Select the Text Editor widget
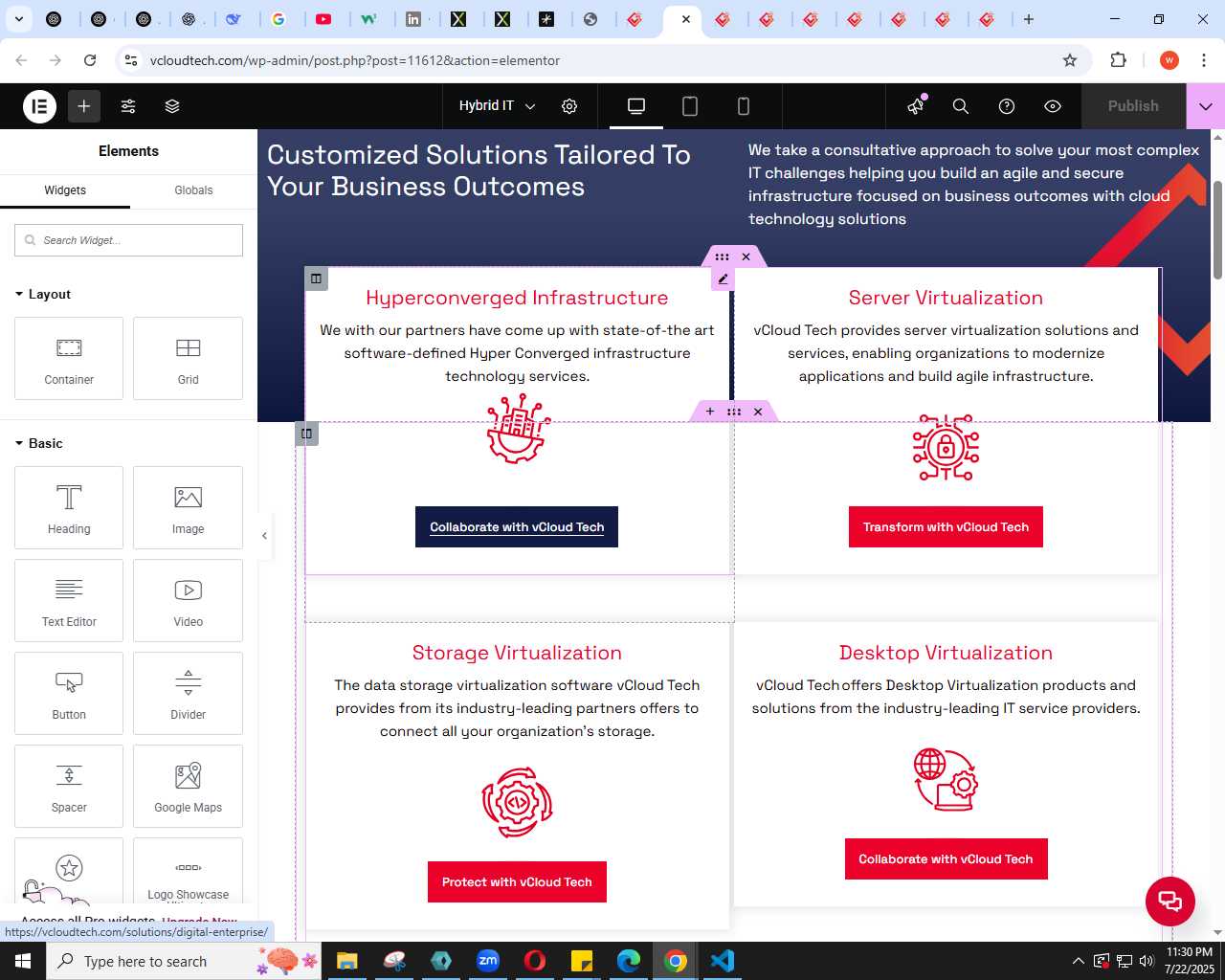The height and width of the screenshot is (980, 1225). [x=69, y=600]
